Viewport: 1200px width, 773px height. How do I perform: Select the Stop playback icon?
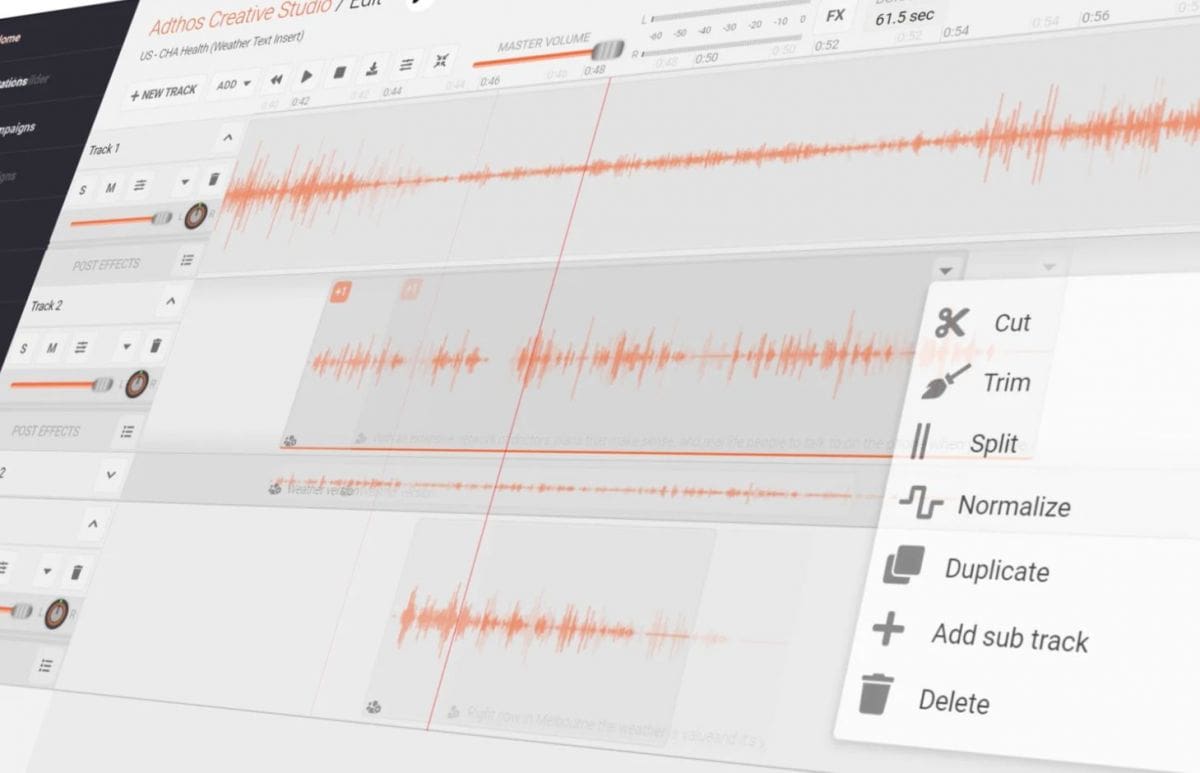pyautogui.click(x=339, y=73)
